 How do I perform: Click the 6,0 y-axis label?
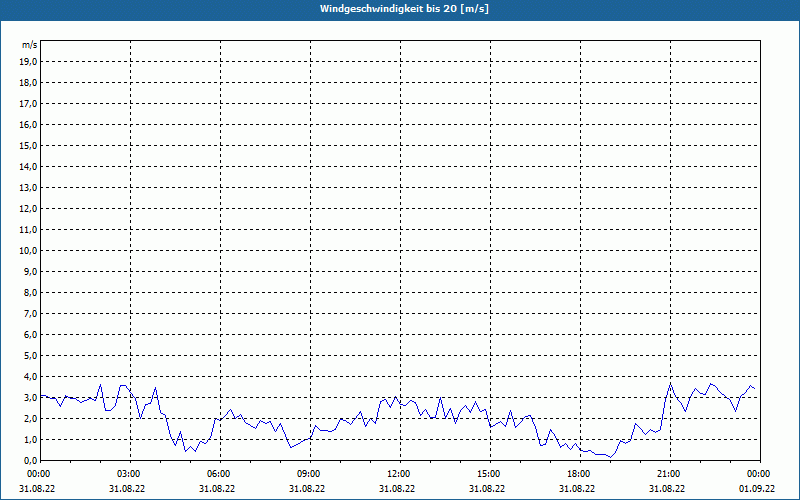click(31, 334)
